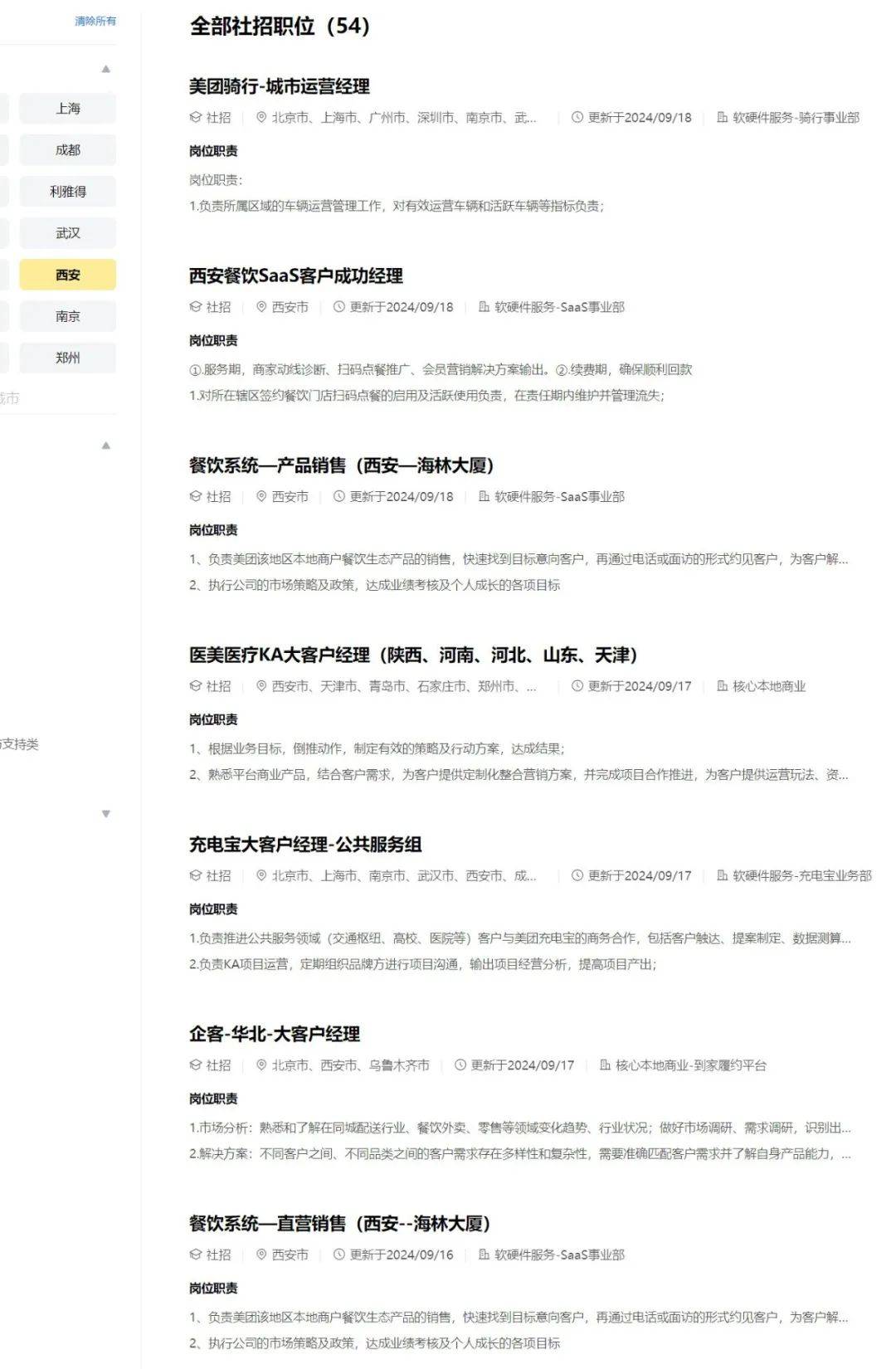Click line 1、根据业务目标，倒推动作
This screenshot has width=896, height=1369.
coord(377,749)
